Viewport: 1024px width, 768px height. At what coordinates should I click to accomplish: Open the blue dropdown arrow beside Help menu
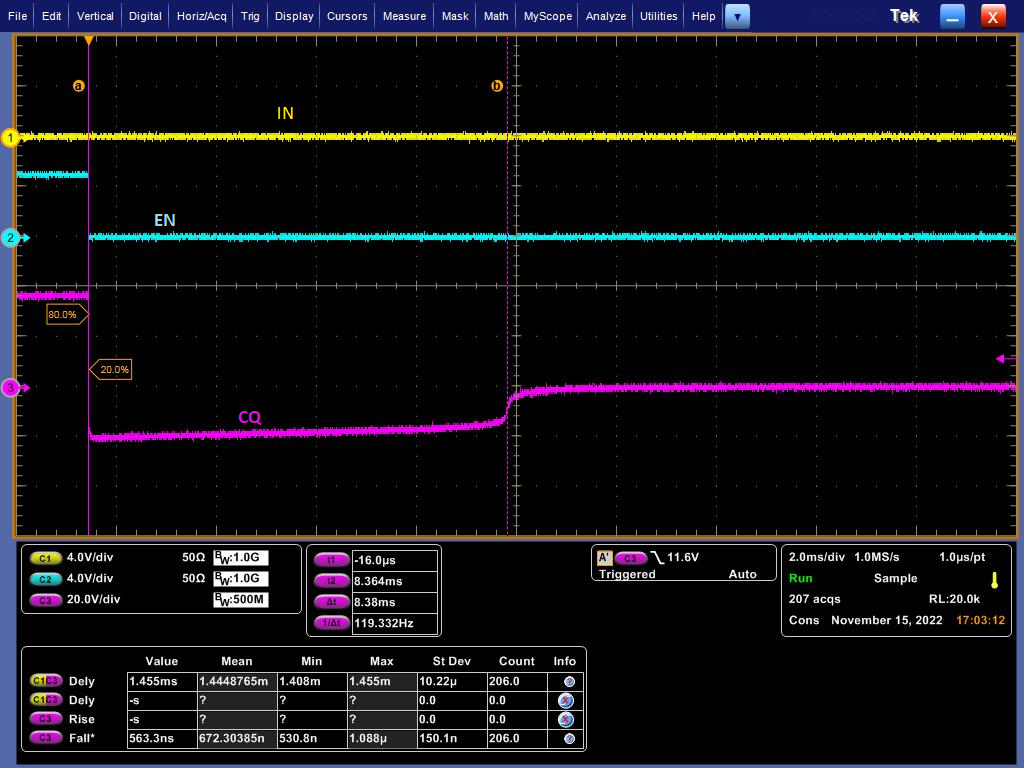738,16
